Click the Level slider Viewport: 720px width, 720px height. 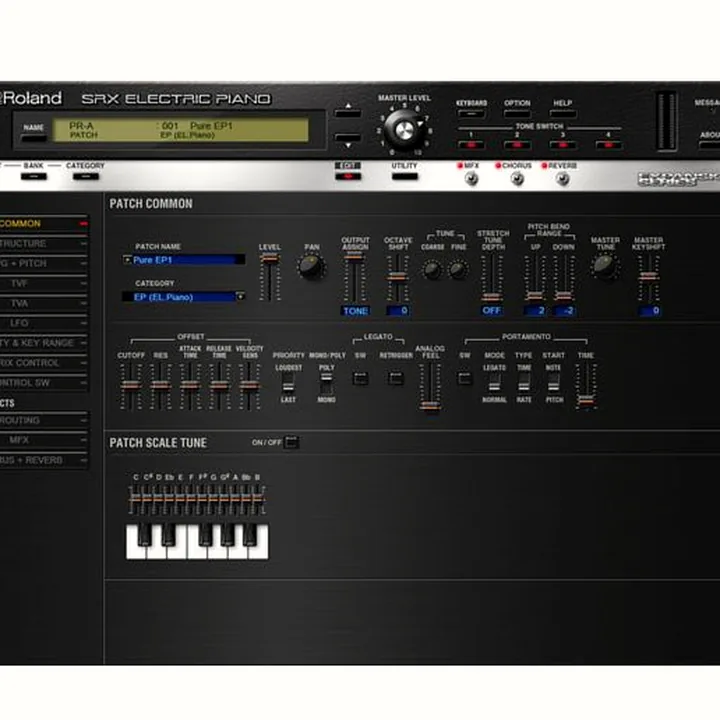(269, 278)
